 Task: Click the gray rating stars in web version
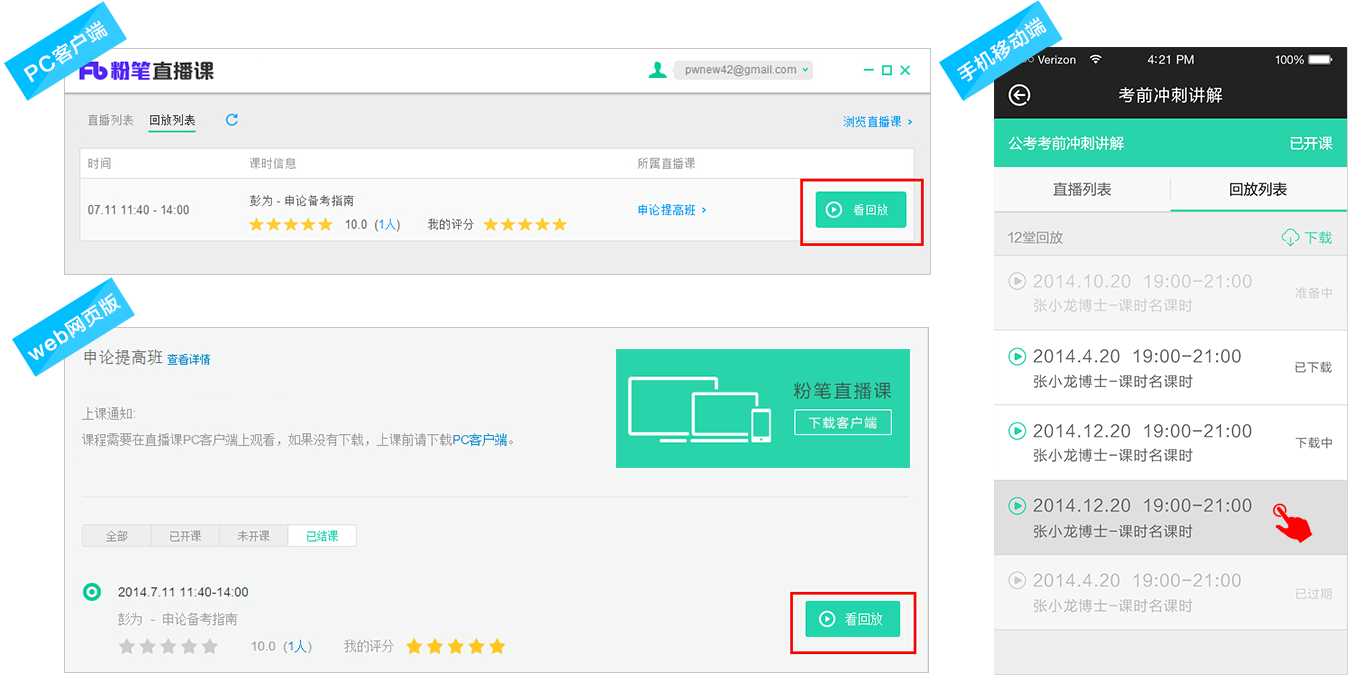point(168,647)
